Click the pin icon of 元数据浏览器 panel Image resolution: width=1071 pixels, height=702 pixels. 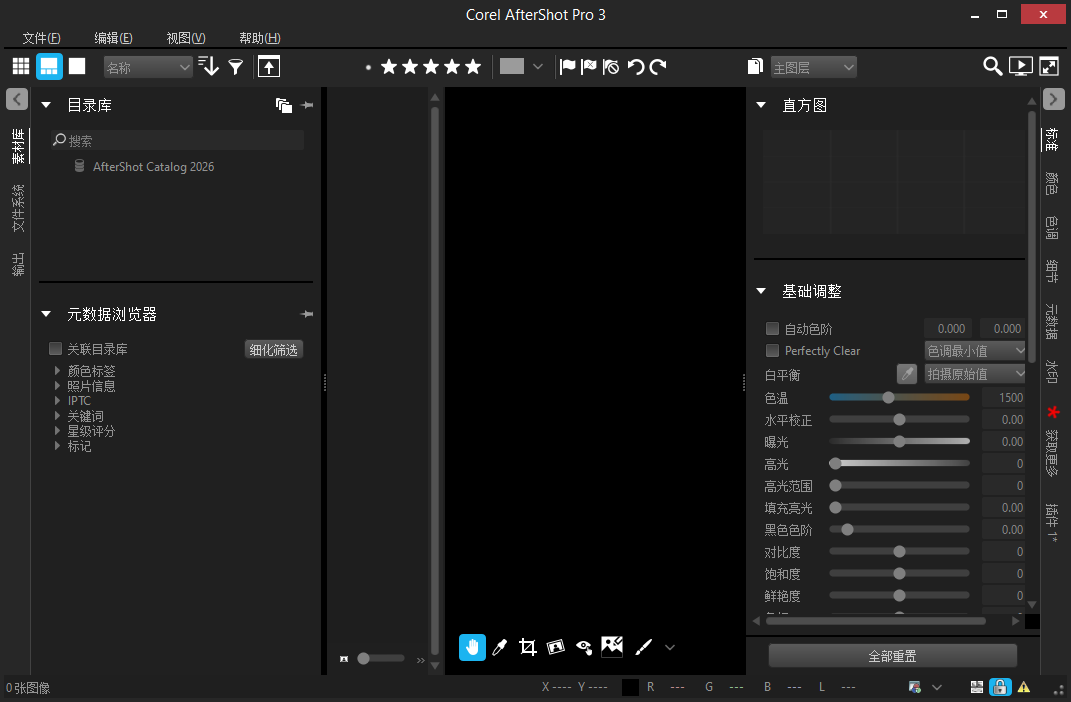point(307,314)
